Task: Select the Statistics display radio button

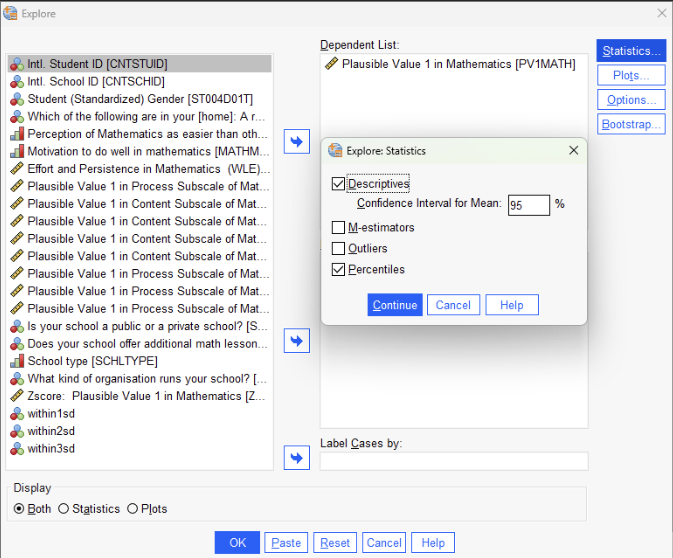Action: (x=64, y=509)
